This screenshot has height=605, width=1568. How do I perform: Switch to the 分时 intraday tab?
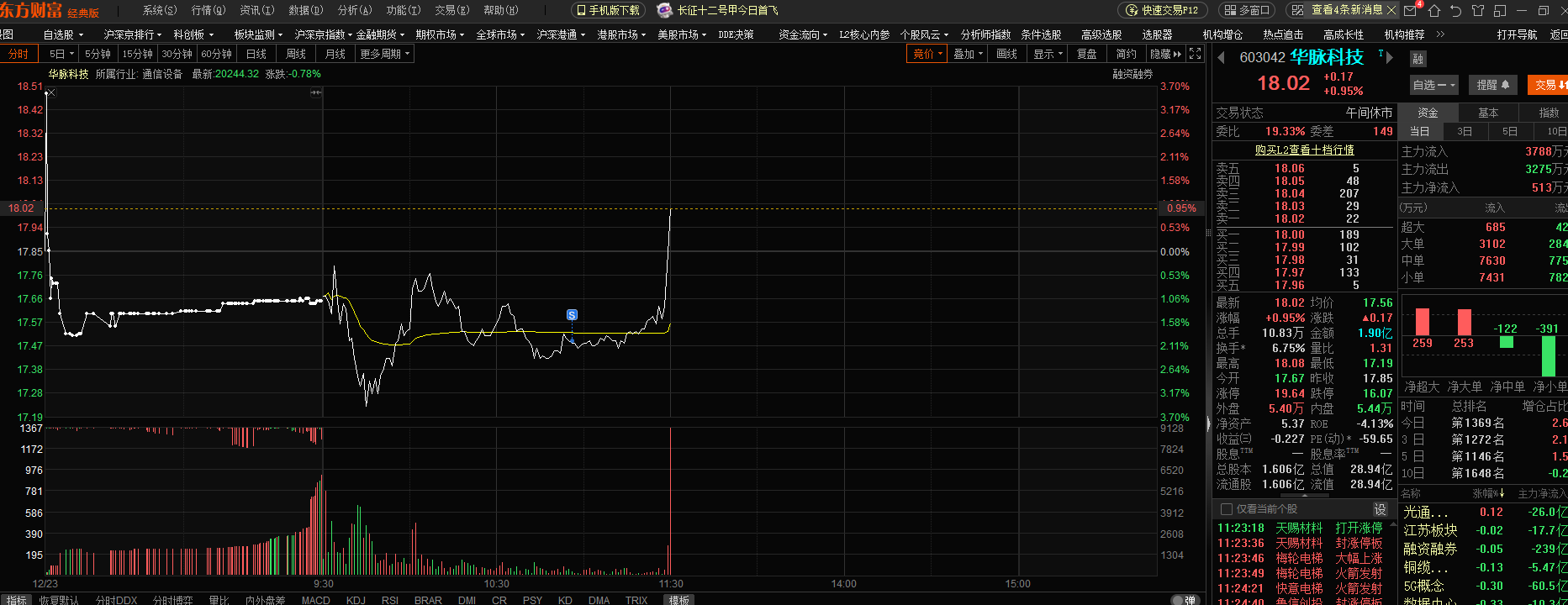click(18, 54)
